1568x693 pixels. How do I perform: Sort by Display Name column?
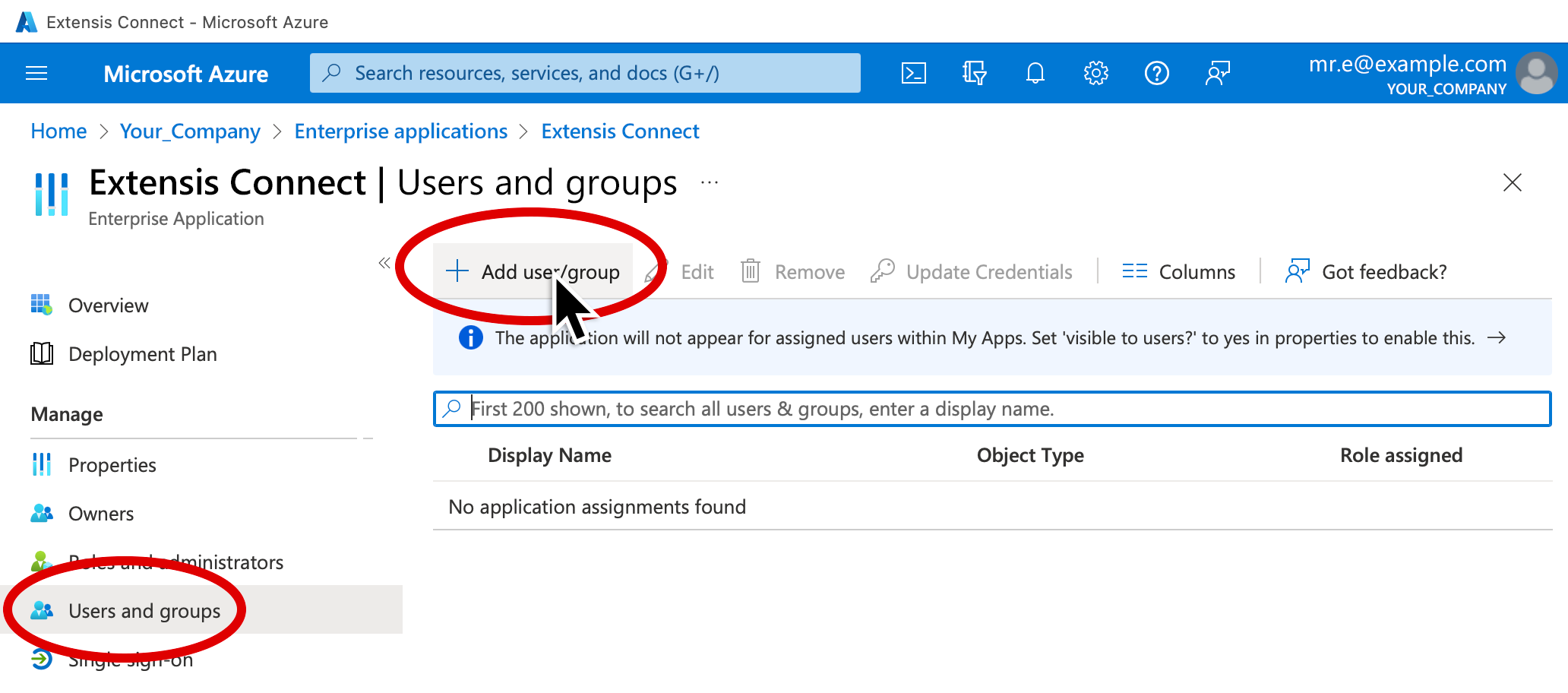549,455
